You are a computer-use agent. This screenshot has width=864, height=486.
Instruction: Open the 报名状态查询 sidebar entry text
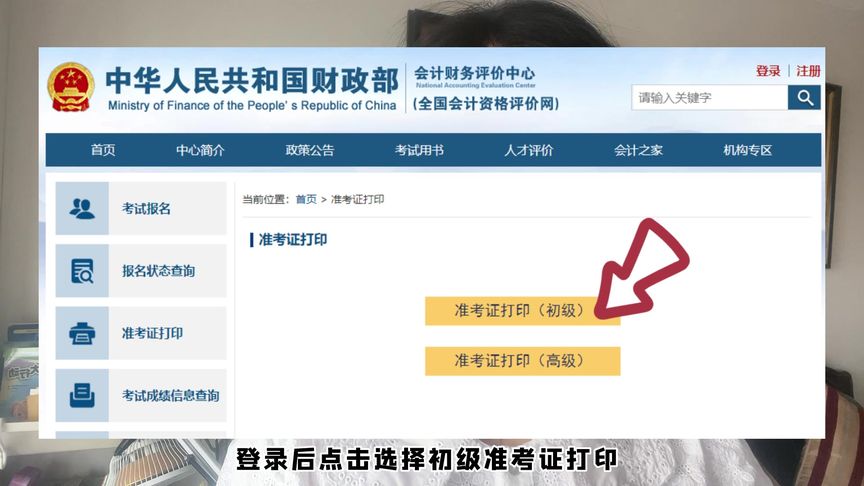click(159, 271)
